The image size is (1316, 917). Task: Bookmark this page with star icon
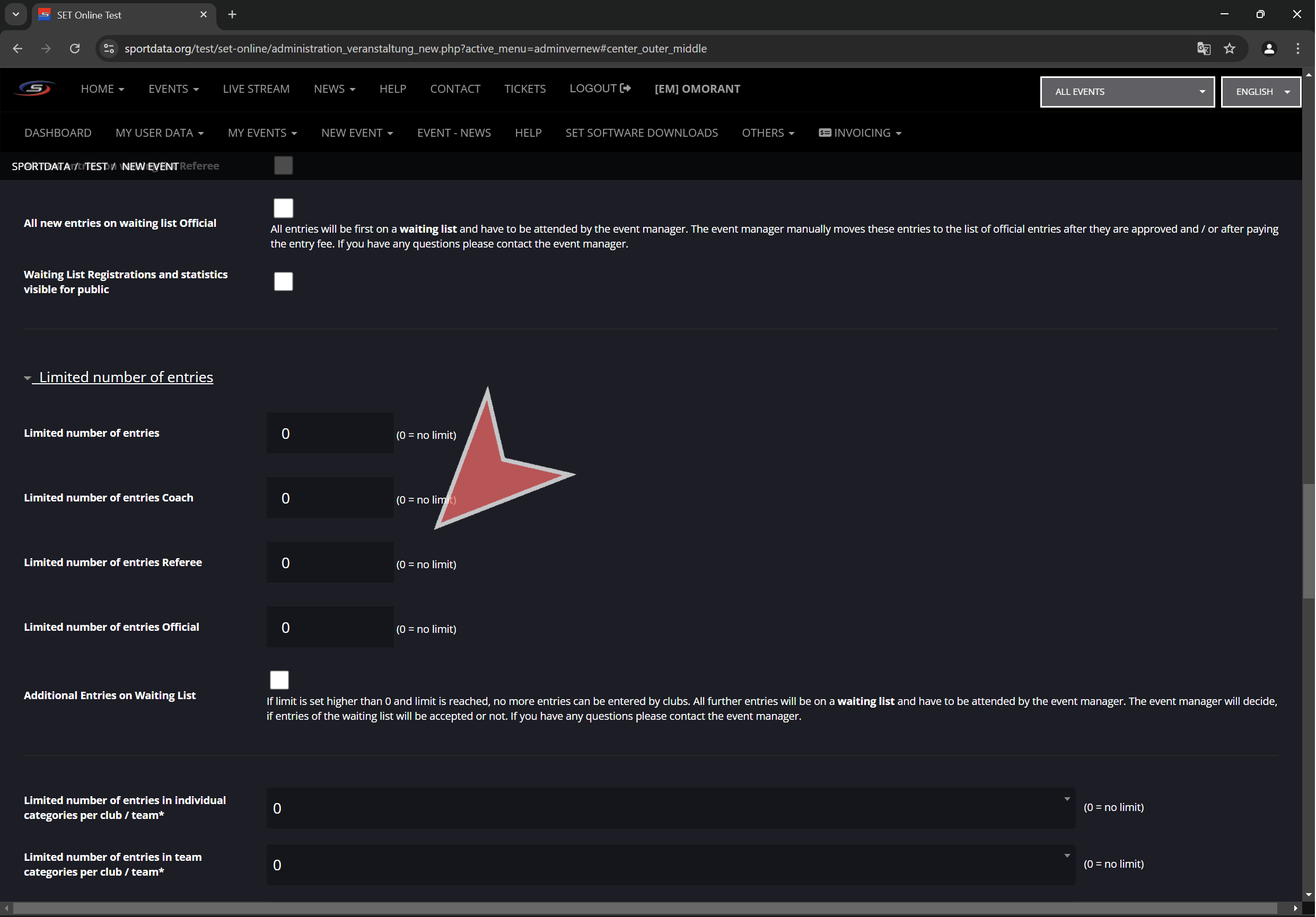coord(1230,49)
